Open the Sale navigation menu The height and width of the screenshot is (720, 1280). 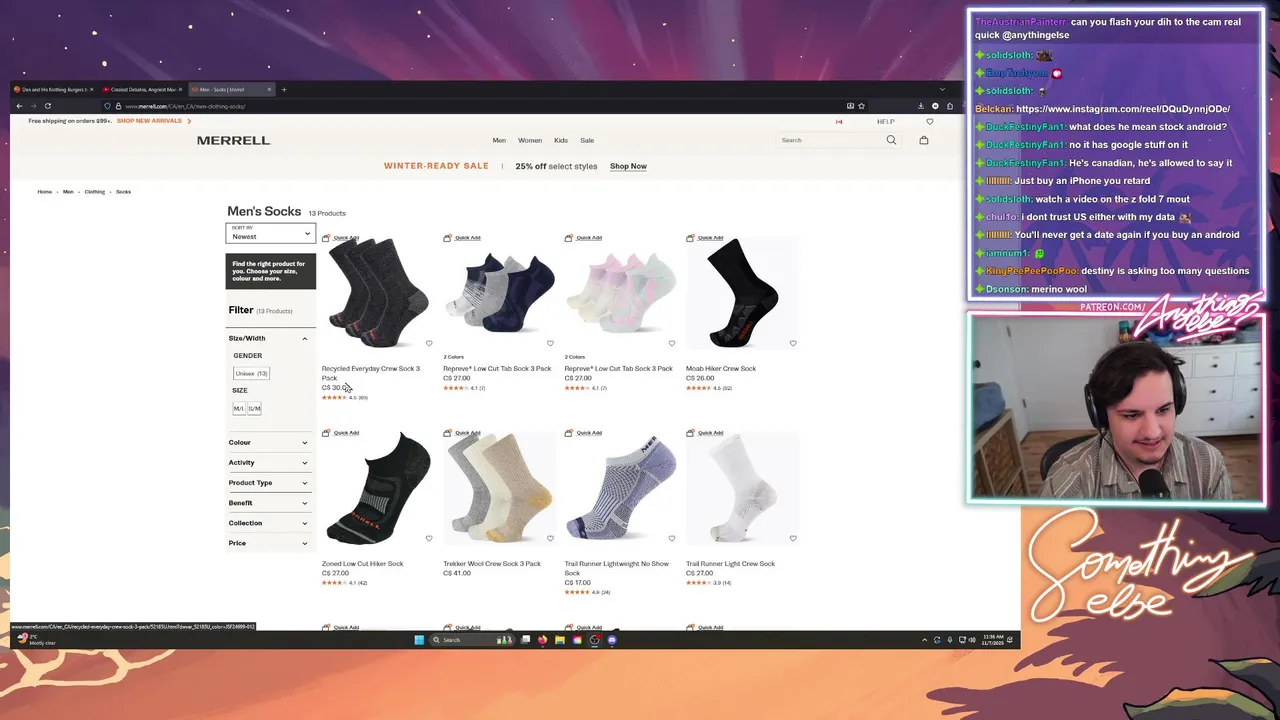(x=587, y=140)
